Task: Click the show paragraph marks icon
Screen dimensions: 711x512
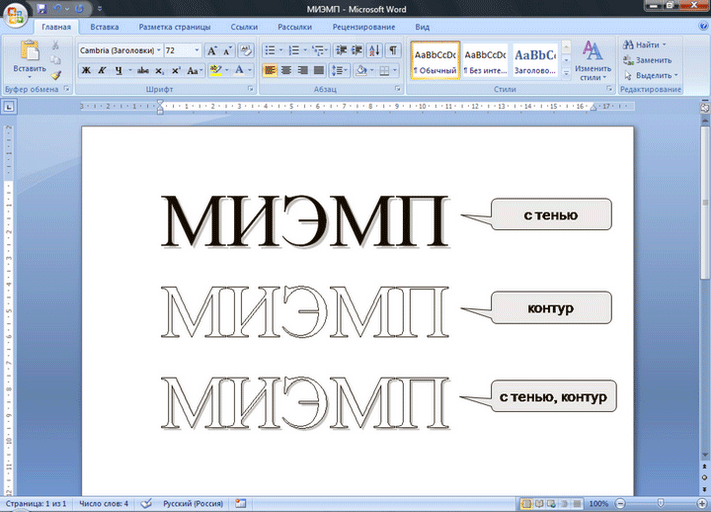Action: (393, 50)
